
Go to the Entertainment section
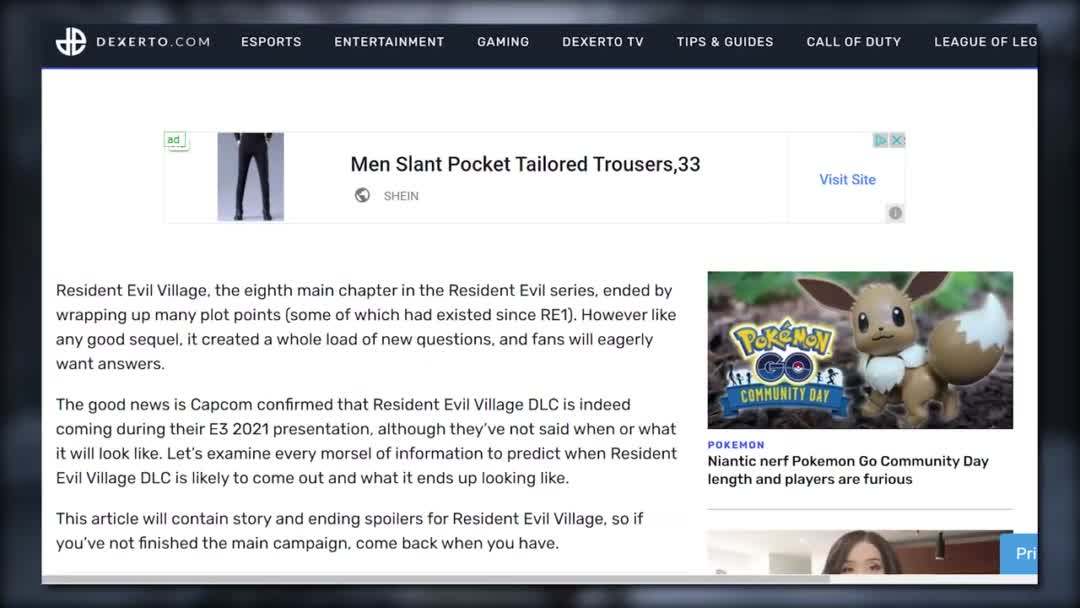pos(389,42)
